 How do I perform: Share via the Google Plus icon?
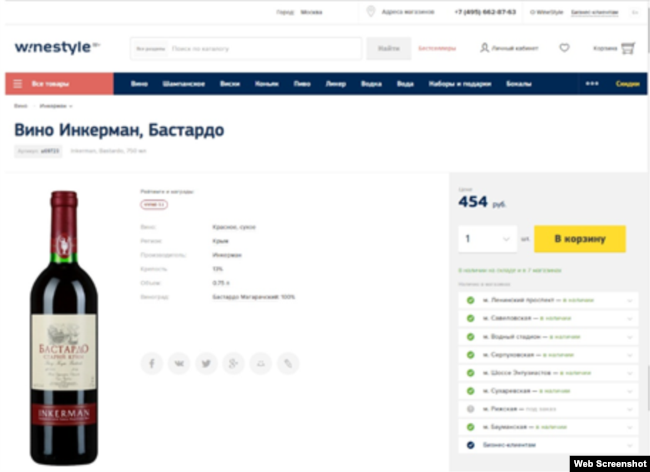point(233,363)
